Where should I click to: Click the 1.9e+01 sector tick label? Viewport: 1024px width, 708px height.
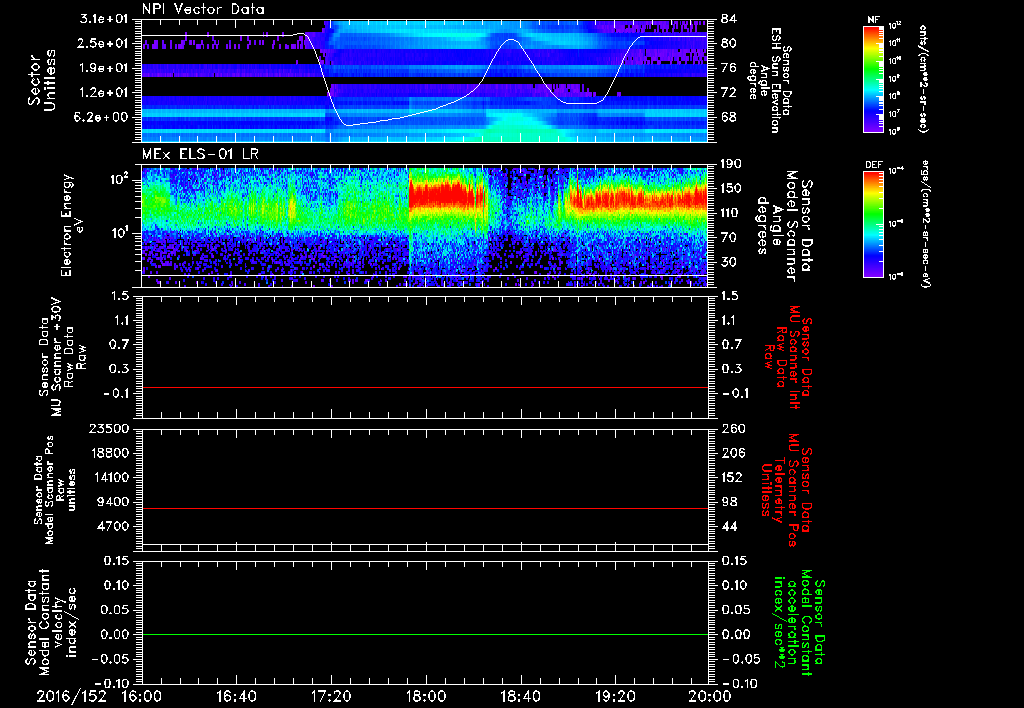tap(104, 68)
